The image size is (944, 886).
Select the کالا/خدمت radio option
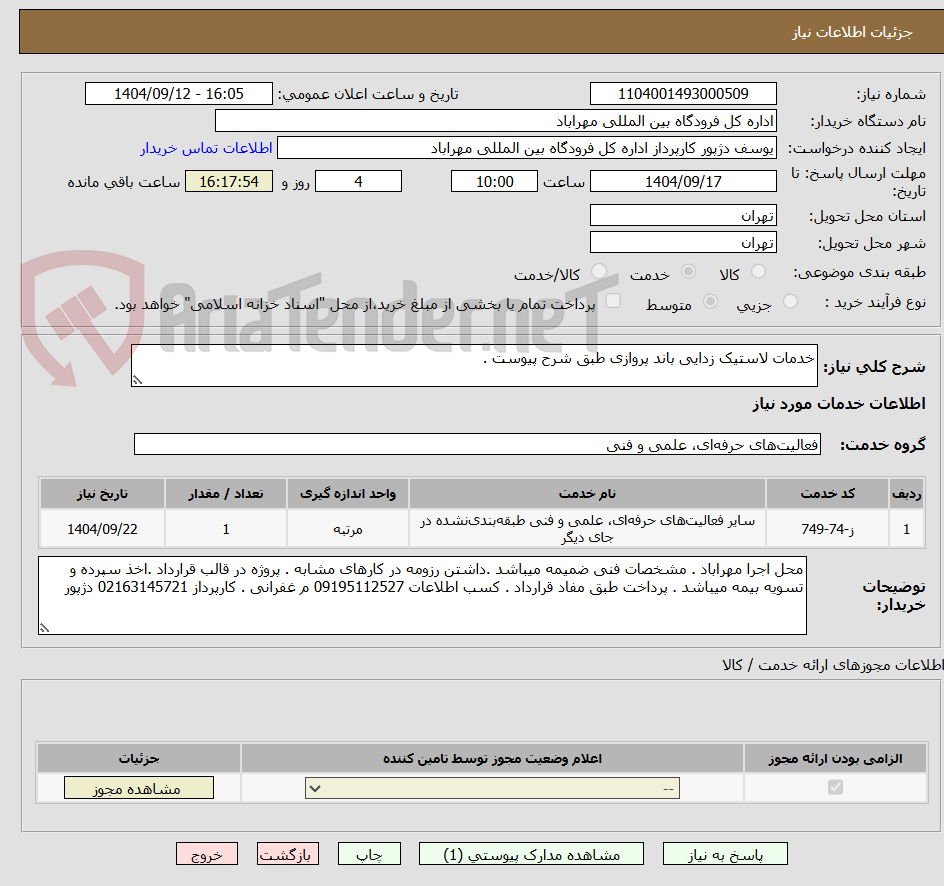point(600,271)
